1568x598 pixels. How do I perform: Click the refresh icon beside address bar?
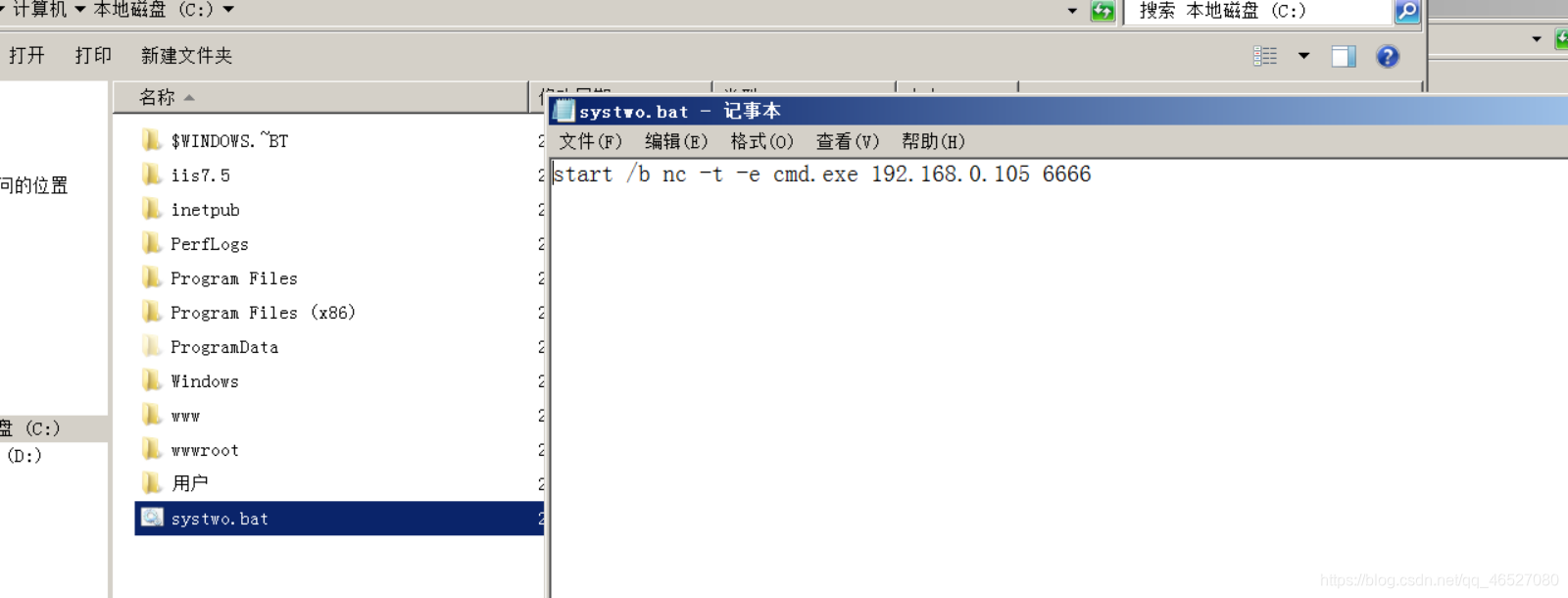point(1102,11)
